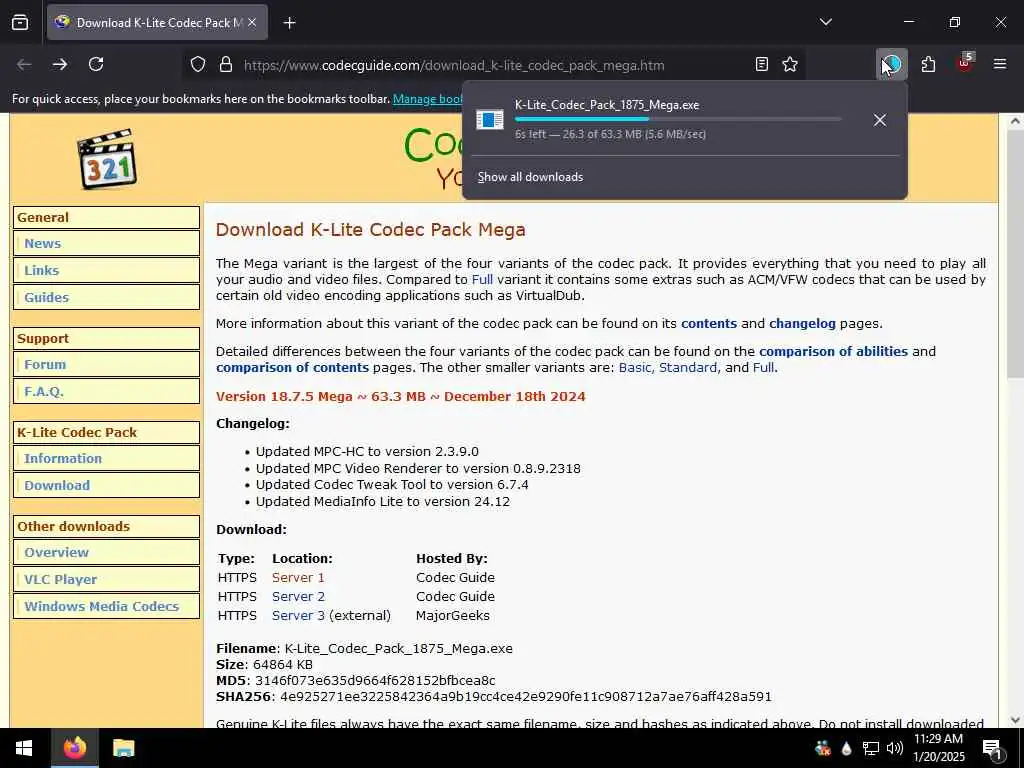1024x768 pixels.
Task: Click page scrollbar down arrow
Action: pos(1014,720)
